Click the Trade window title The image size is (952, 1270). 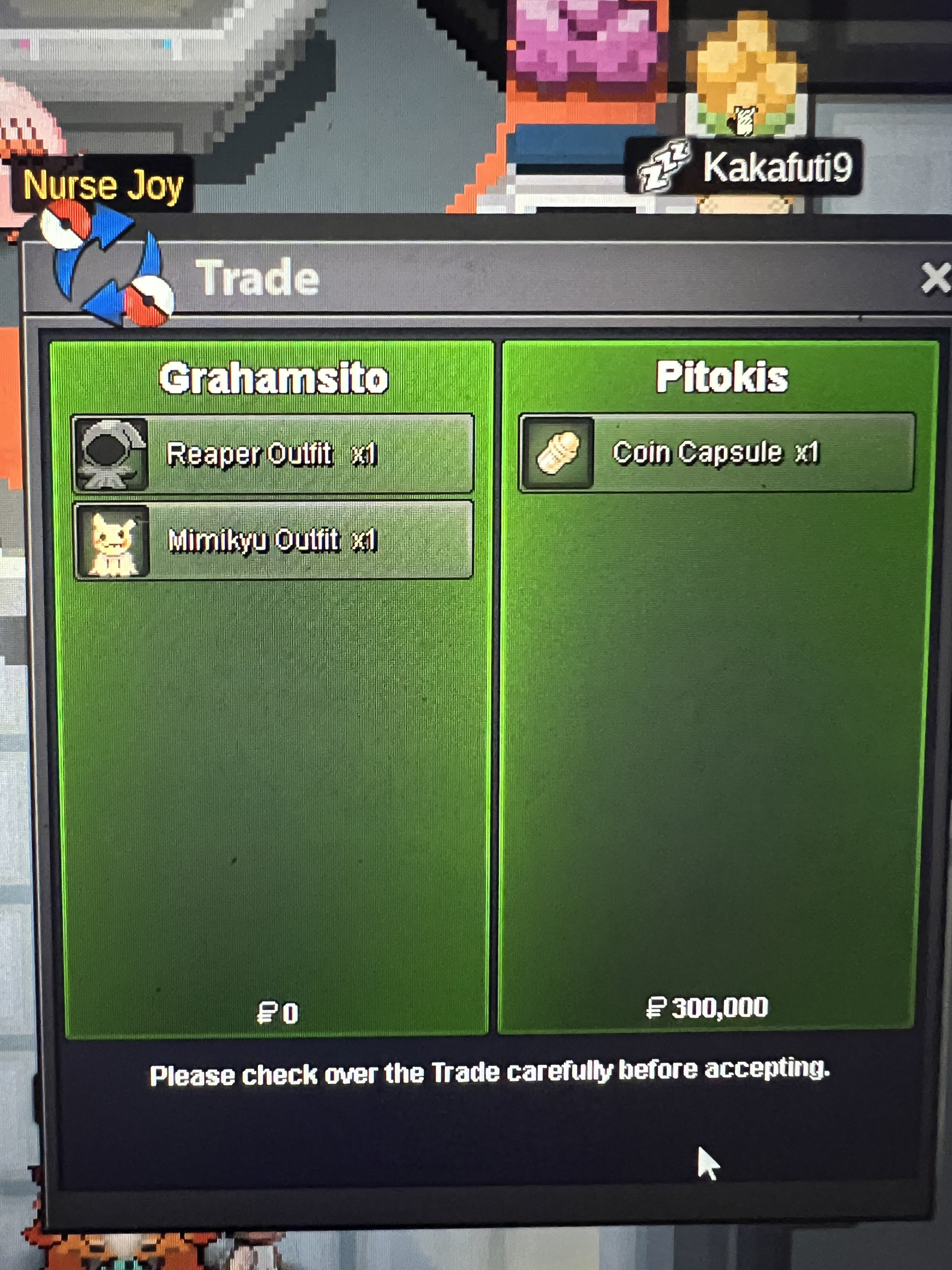pyautogui.click(x=257, y=278)
